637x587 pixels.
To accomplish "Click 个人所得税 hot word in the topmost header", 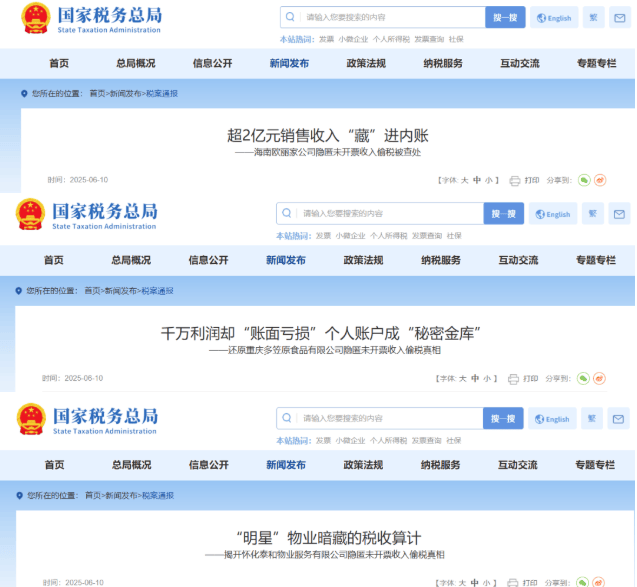I will (x=391, y=39).
